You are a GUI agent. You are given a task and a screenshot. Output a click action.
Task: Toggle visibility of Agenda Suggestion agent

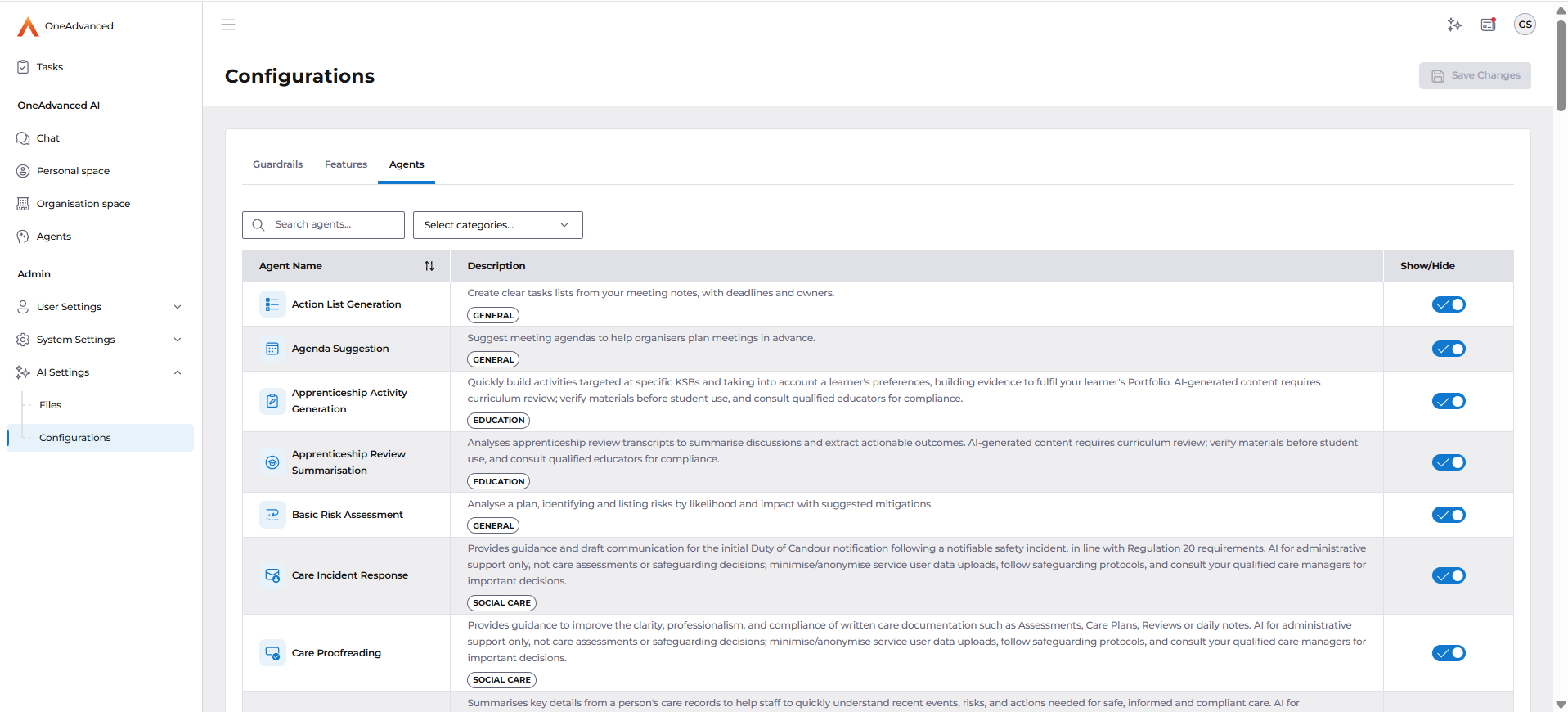coord(1449,349)
